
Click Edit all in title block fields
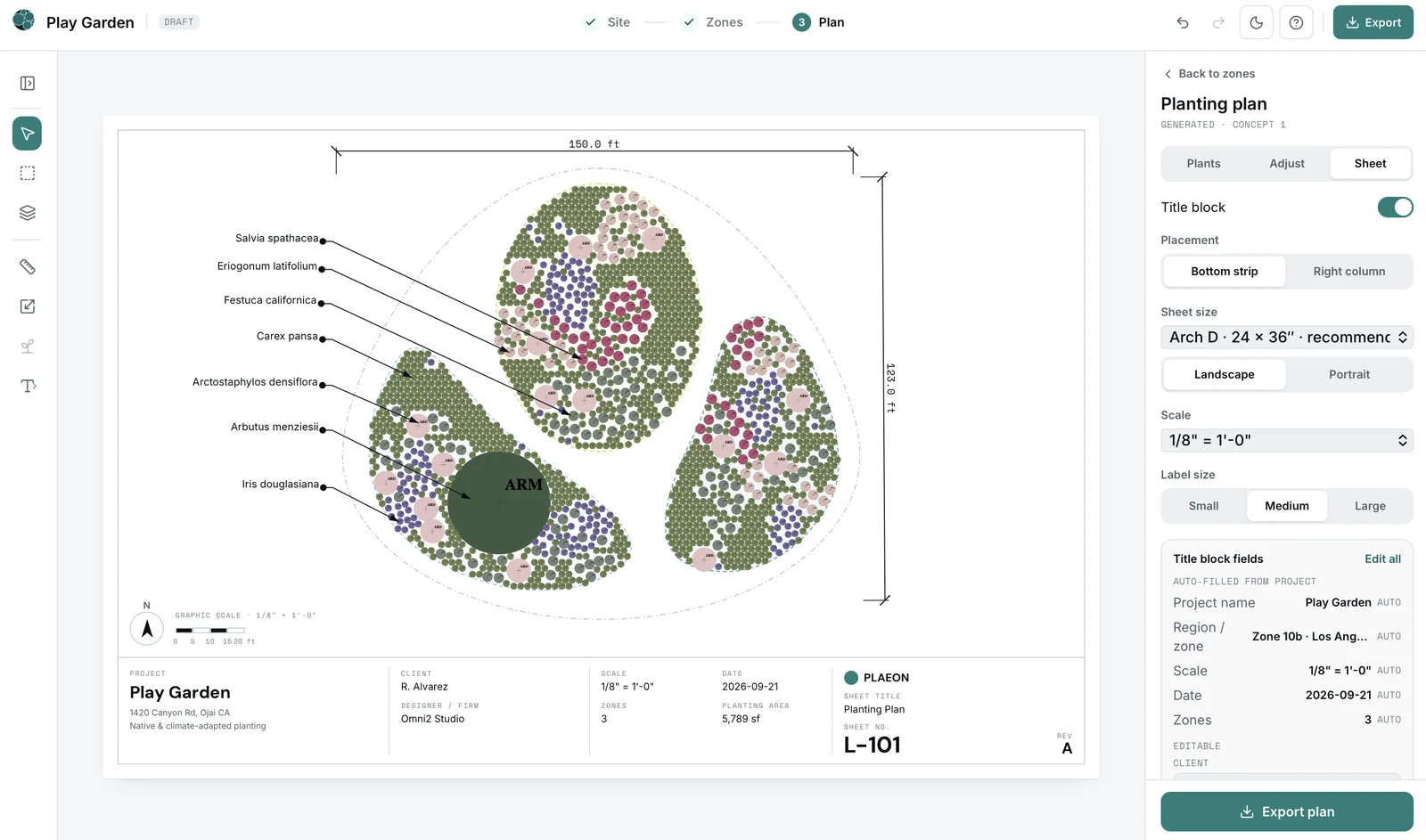pos(1382,559)
